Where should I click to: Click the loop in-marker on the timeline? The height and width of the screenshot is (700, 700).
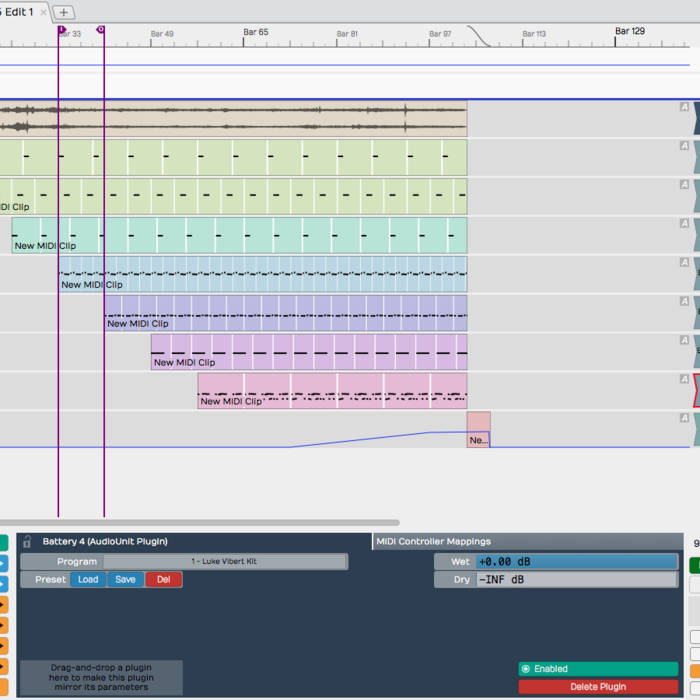point(61,30)
